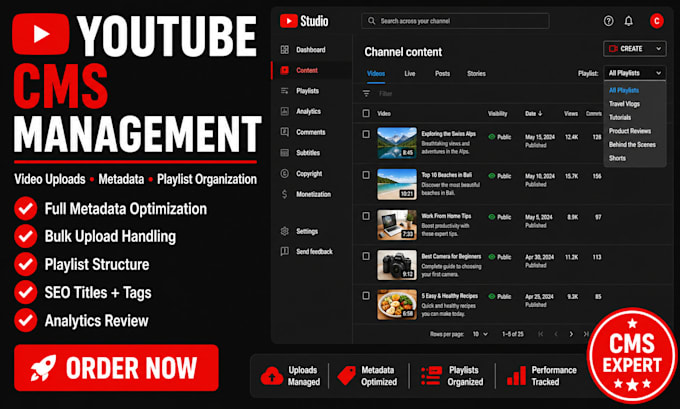Screen dimensions: 680x409
Task: Click the filter icon above the video list
Action: tap(366, 94)
